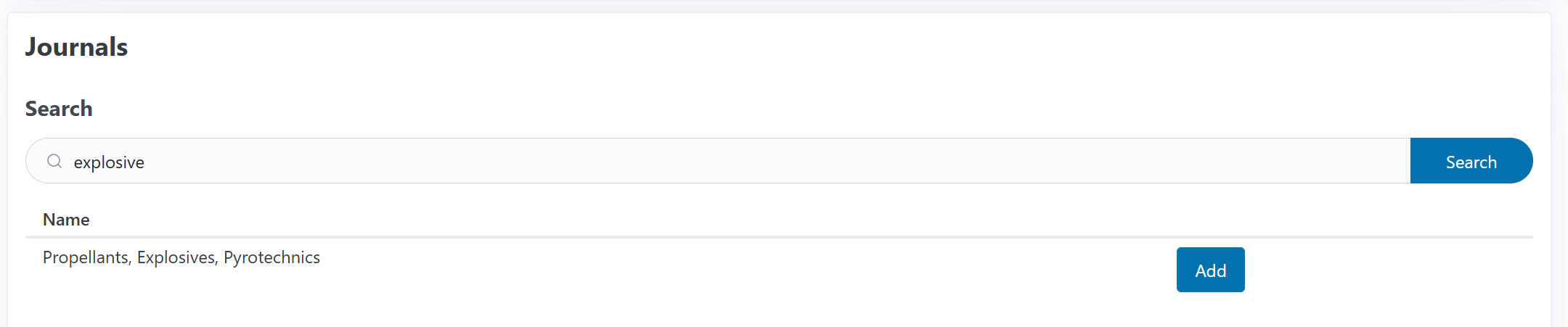This screenshot has height=327, width=1568.
Task: Click the empty area of search field
Action: (799, 161)
